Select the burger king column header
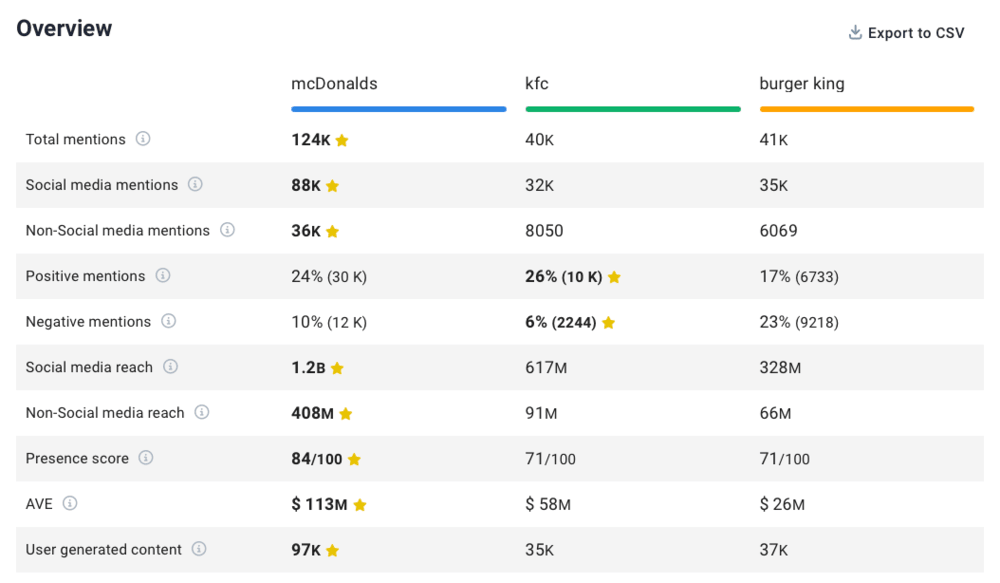 pyautogui.click(x=802, y=84)
